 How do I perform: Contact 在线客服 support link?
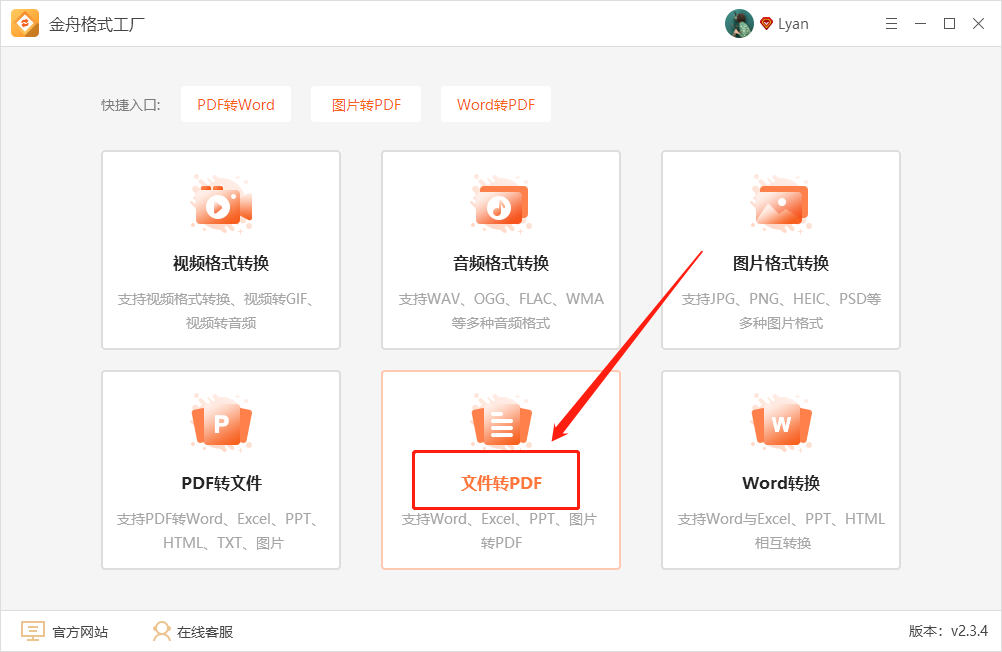(204, 632)
